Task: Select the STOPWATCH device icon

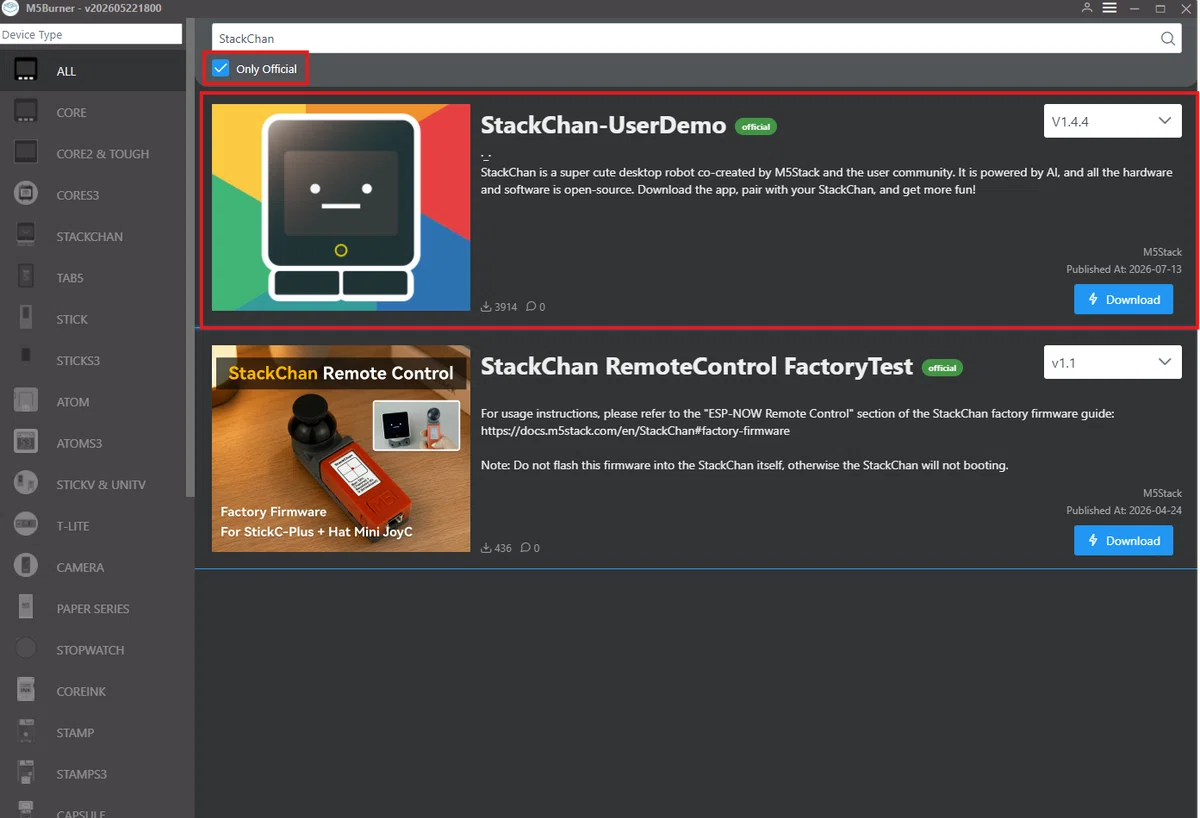Action: [x=26, y=649]
